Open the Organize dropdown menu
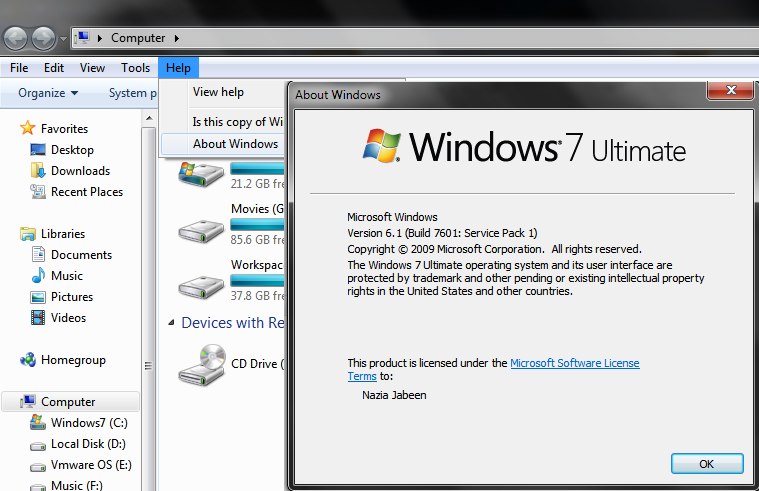This screenshot has width=759, height=491. [48, 93]
